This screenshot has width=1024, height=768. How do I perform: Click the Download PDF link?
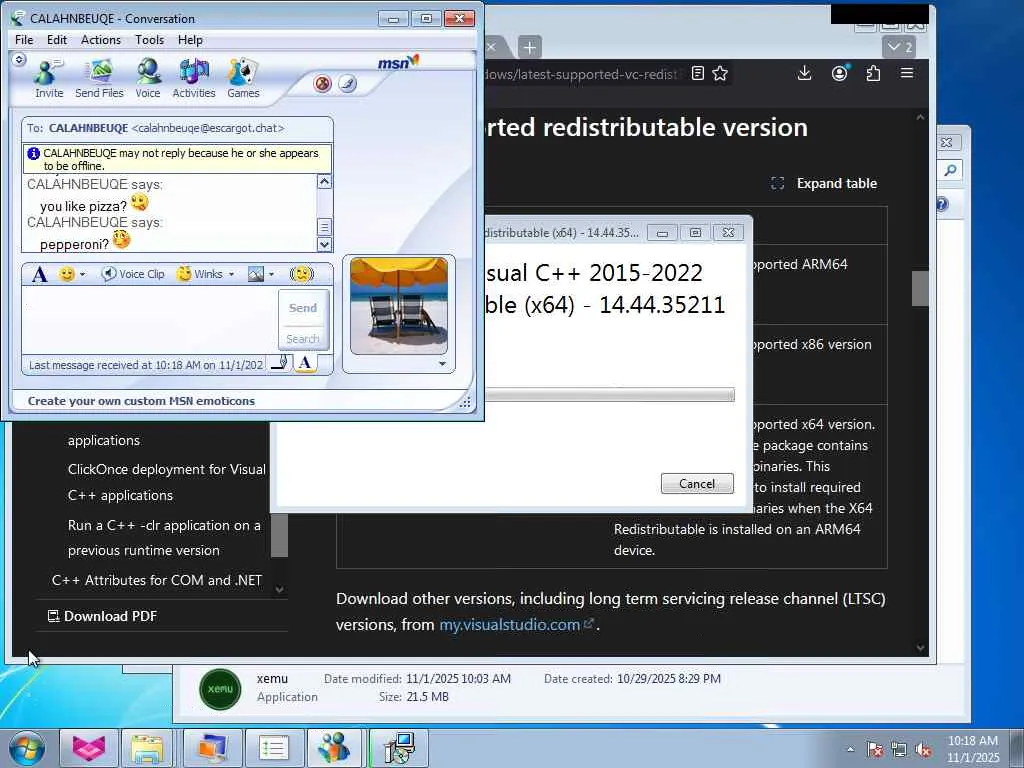point(103,616)
